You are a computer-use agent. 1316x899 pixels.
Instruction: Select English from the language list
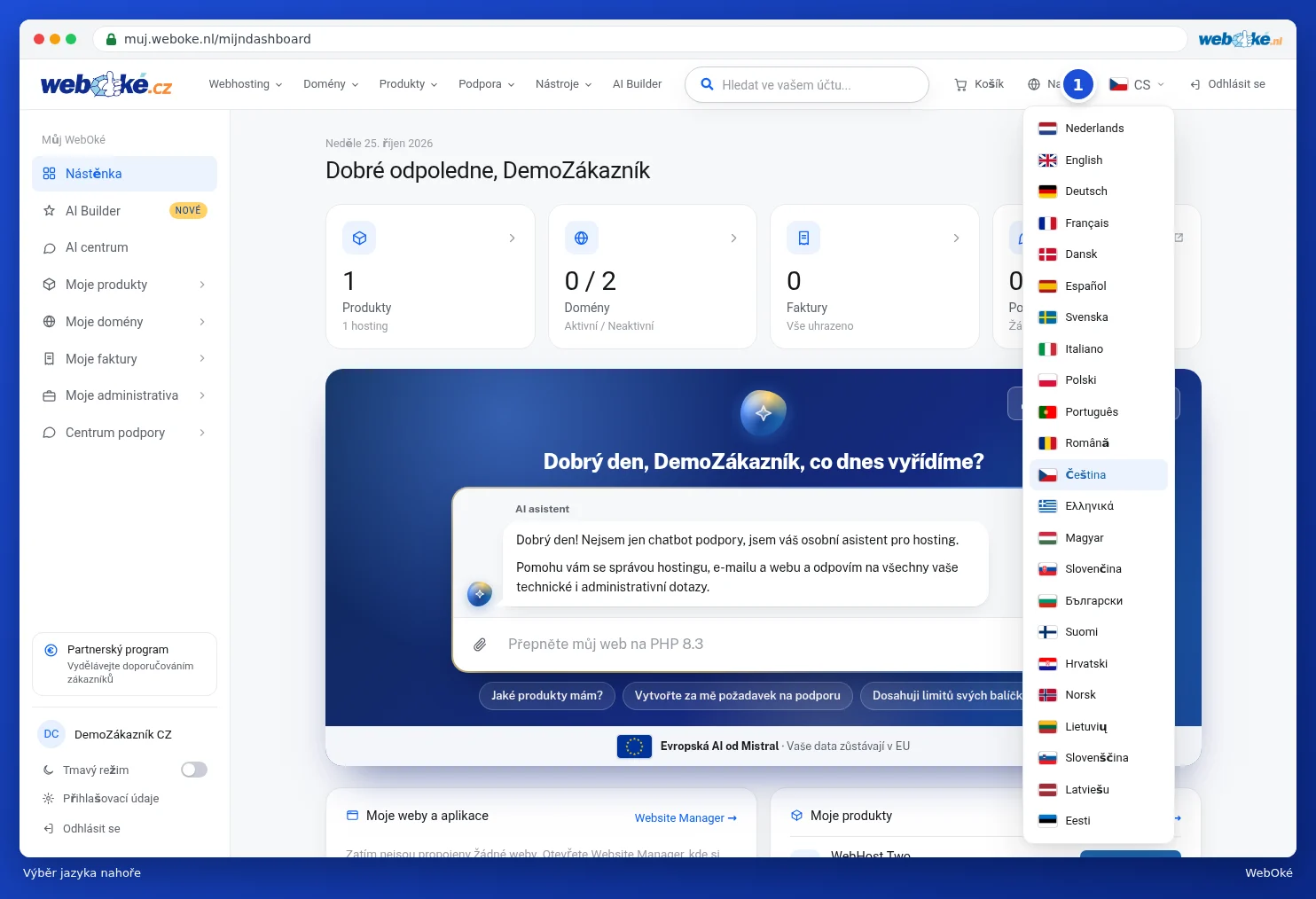(1099, 160)
